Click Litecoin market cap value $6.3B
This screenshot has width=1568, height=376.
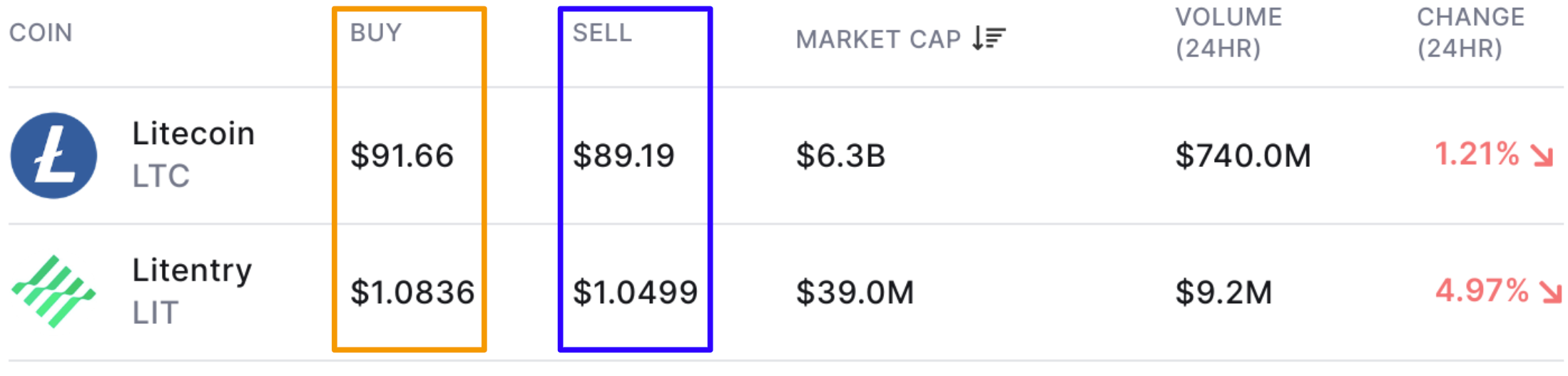click(840, 156)
